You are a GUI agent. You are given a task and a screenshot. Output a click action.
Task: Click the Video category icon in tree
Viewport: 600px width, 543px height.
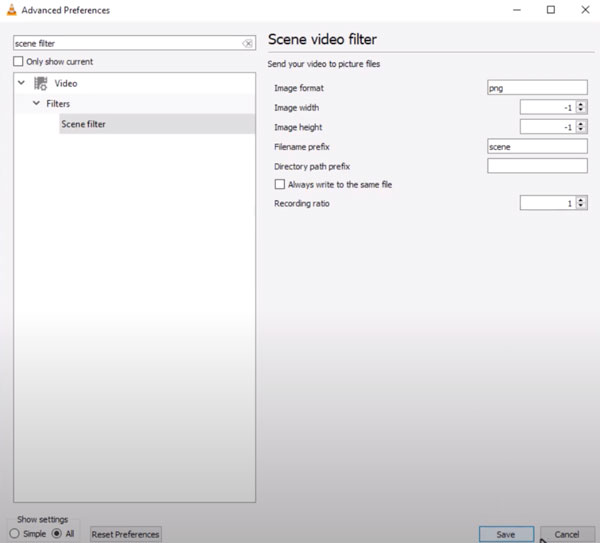click(x=41, y=83)
